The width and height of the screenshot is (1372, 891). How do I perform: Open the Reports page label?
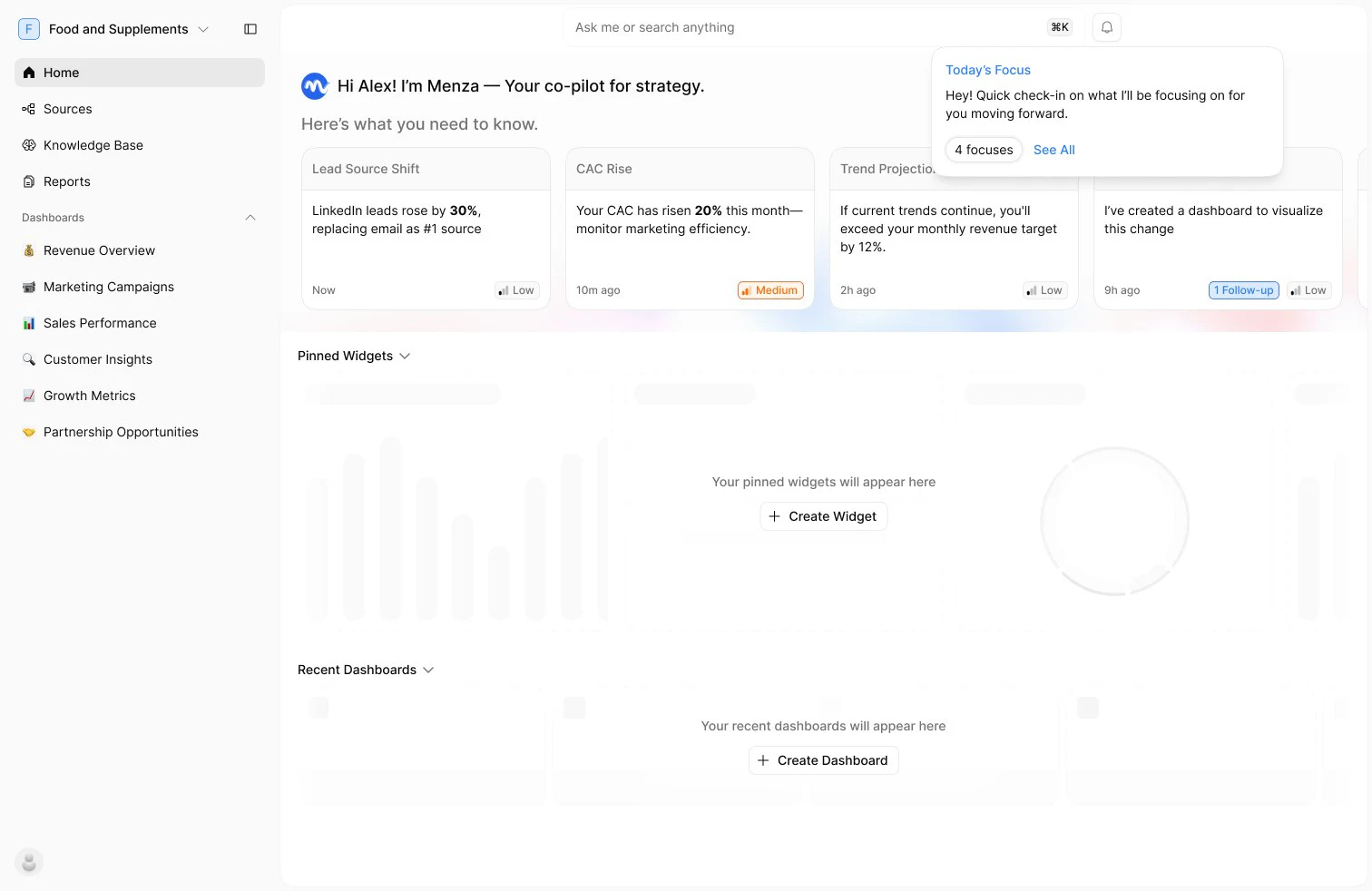click(x=67, y=181)
